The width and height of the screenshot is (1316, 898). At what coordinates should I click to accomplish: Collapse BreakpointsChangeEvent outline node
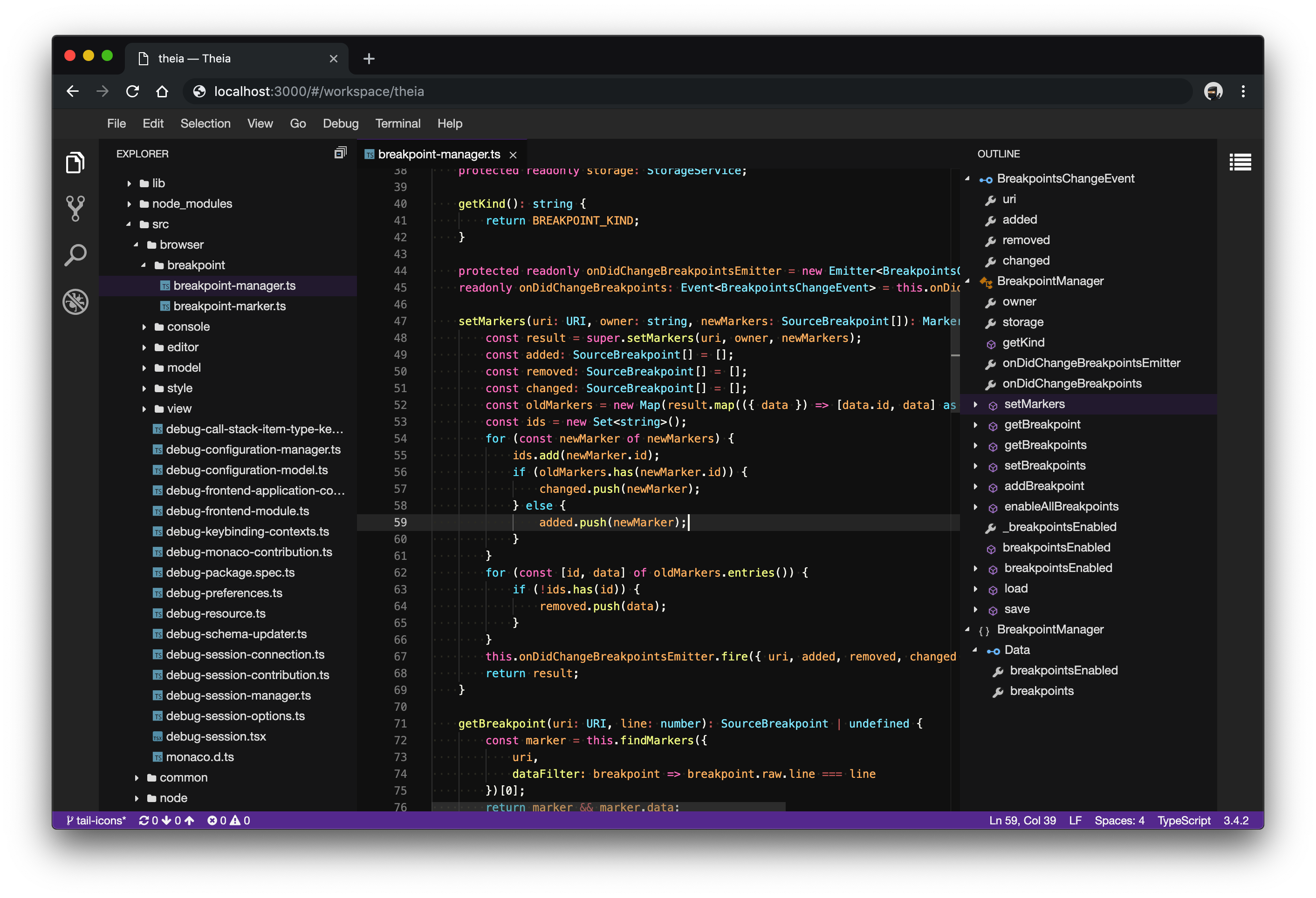tap(967, 179)
